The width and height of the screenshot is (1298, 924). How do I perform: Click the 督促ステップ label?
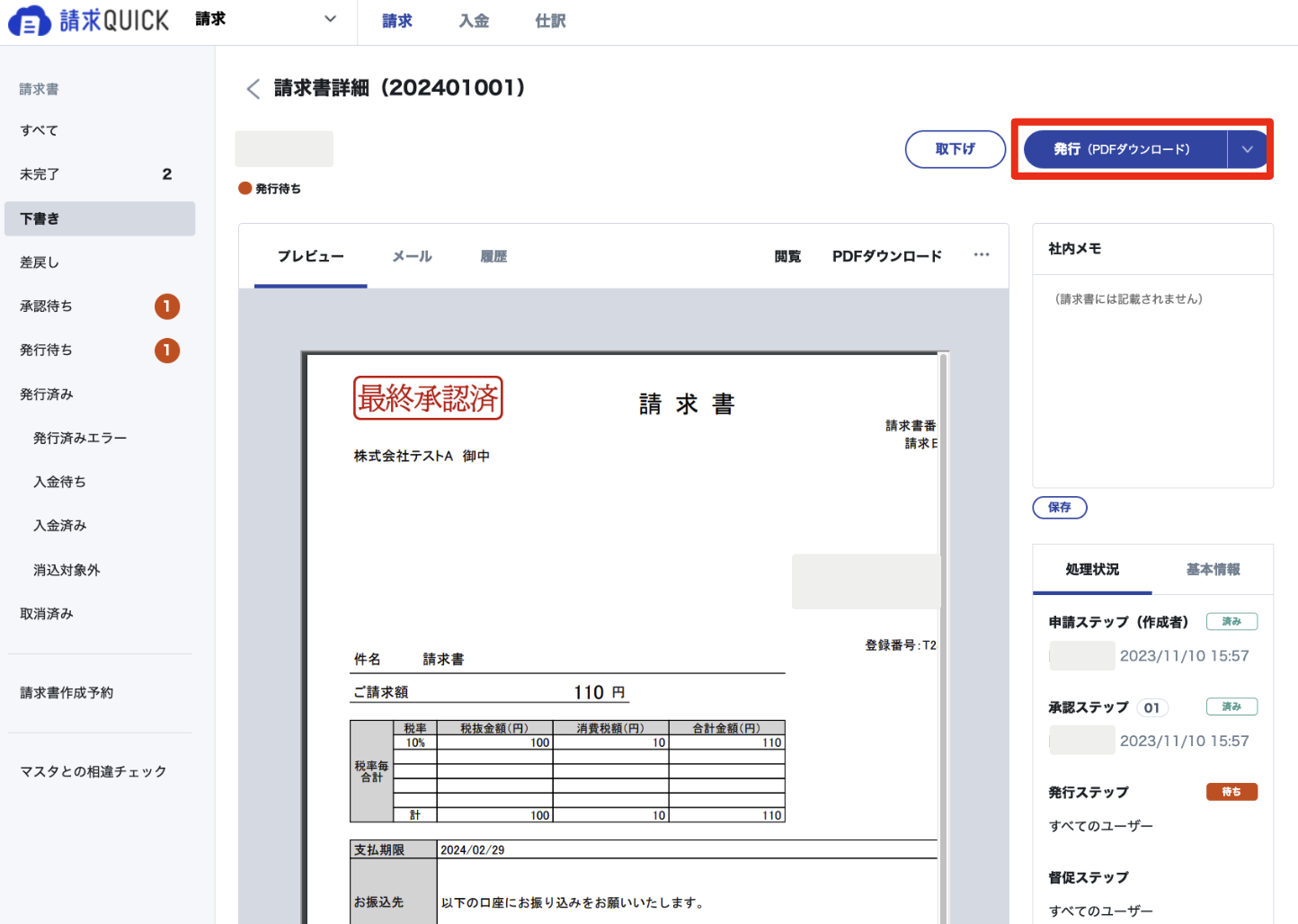[x=1089, y=877]
